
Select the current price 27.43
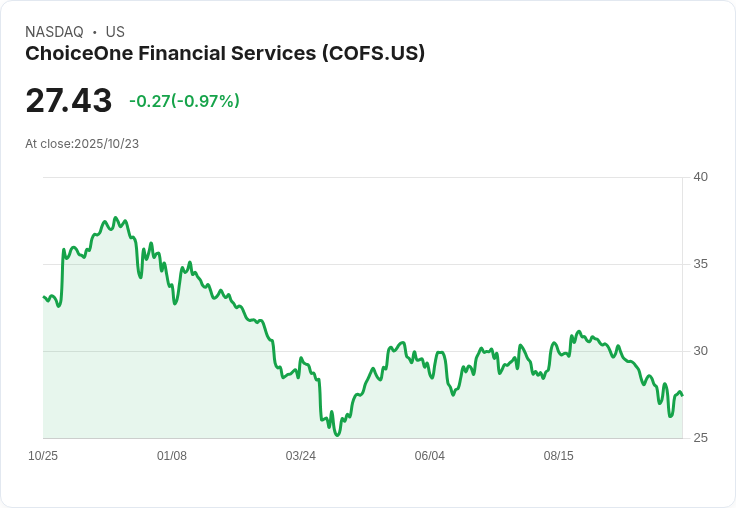[x=69, y=100]
